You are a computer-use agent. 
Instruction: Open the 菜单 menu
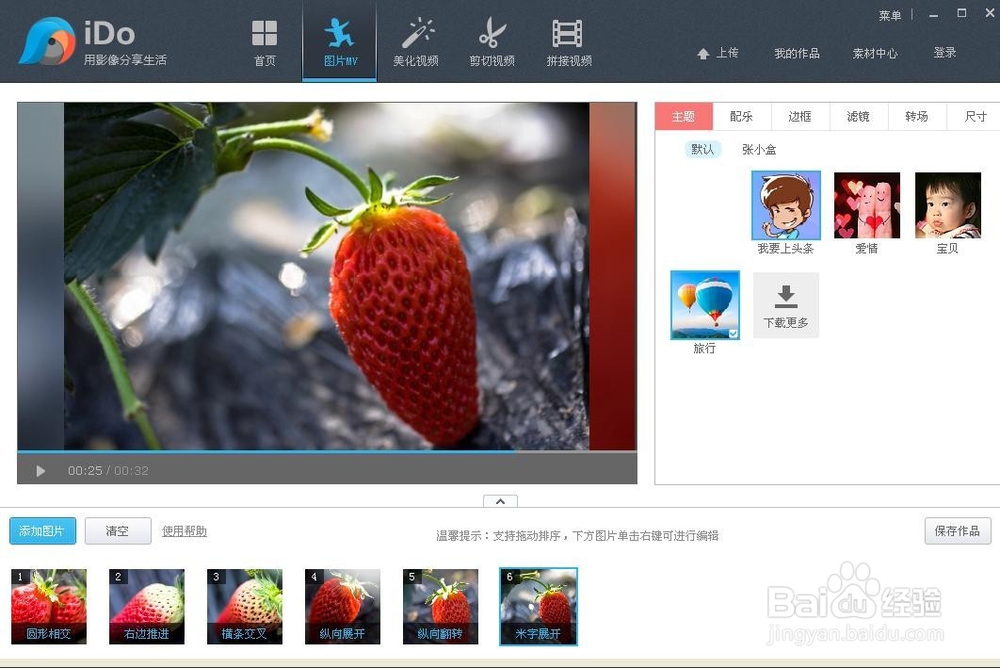890,15
